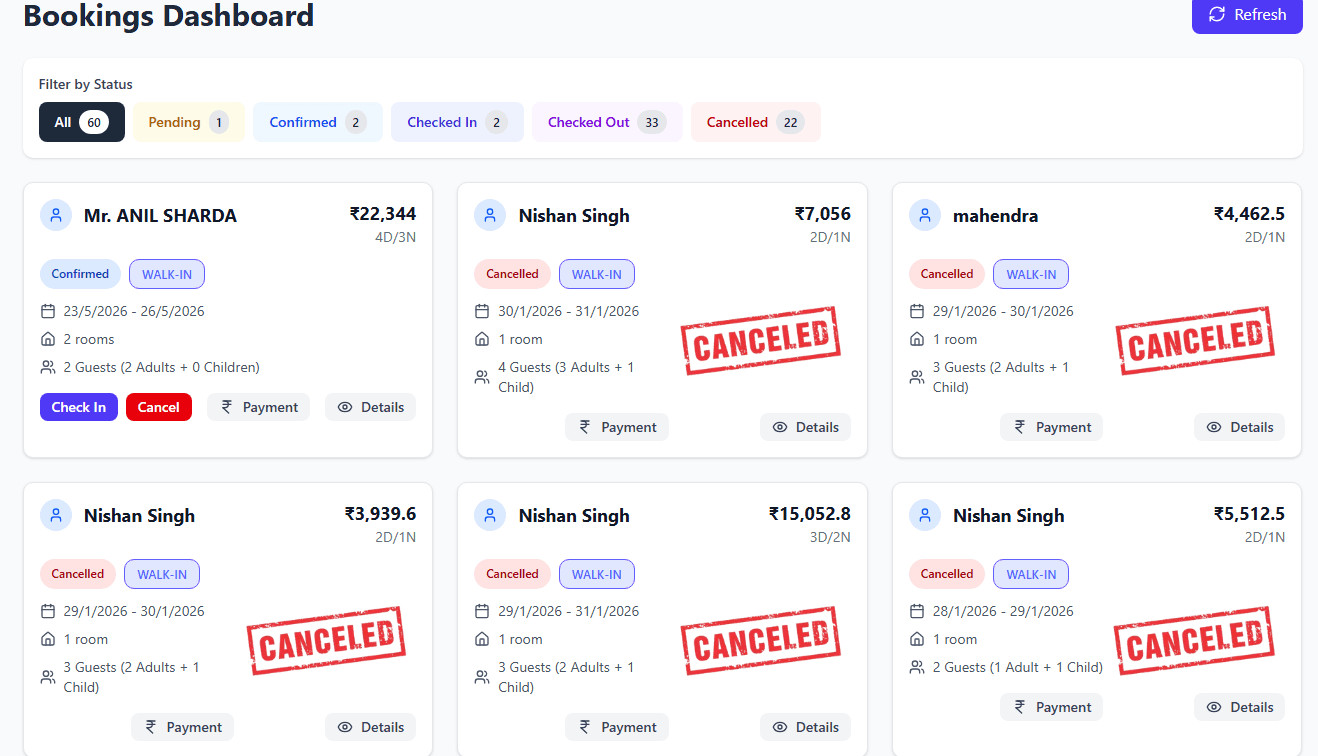Cancel Mr. ANIL SHARDA's booking
Screen dimensions: 1318x756
coord(158,407)
